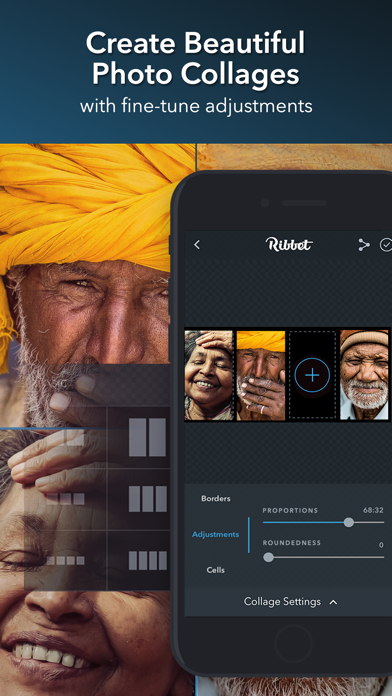Tap the Collage Settings label
Screen dimensions: 392x696
point(282,602)
